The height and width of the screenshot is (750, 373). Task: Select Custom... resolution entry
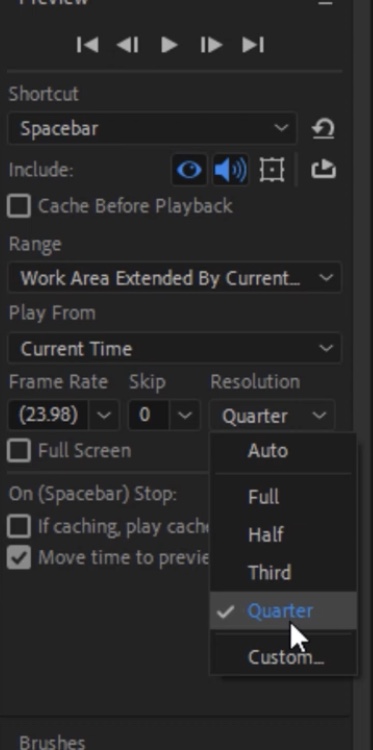pyautogui.click(x=284, y=657)
